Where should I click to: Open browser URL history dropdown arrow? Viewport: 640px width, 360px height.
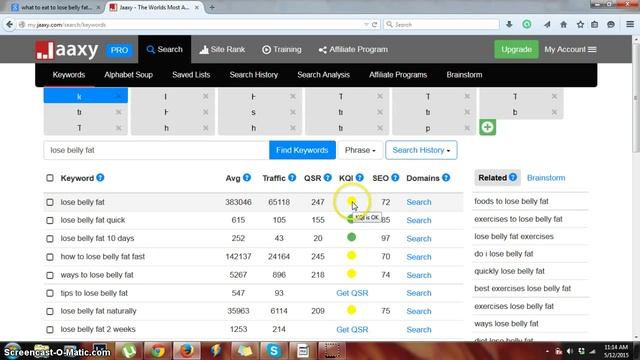[x=366, y=24]
